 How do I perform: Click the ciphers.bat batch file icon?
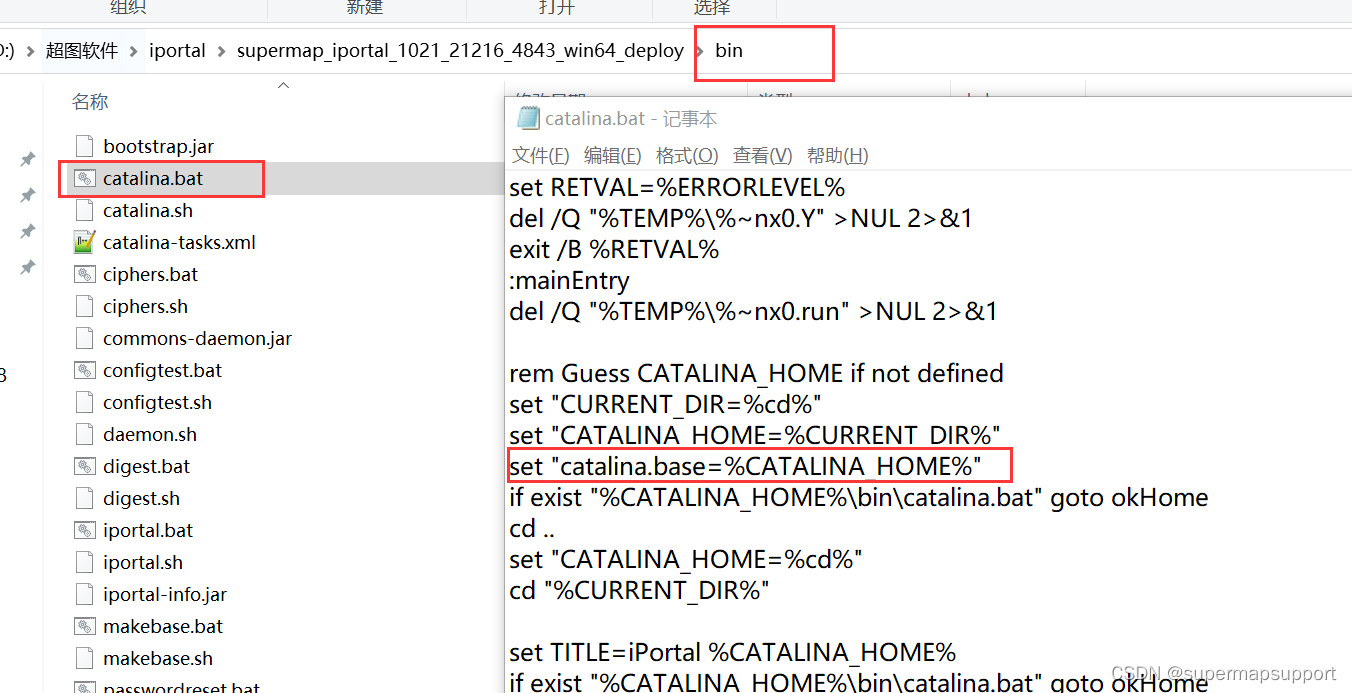click(x=84, y=274)
